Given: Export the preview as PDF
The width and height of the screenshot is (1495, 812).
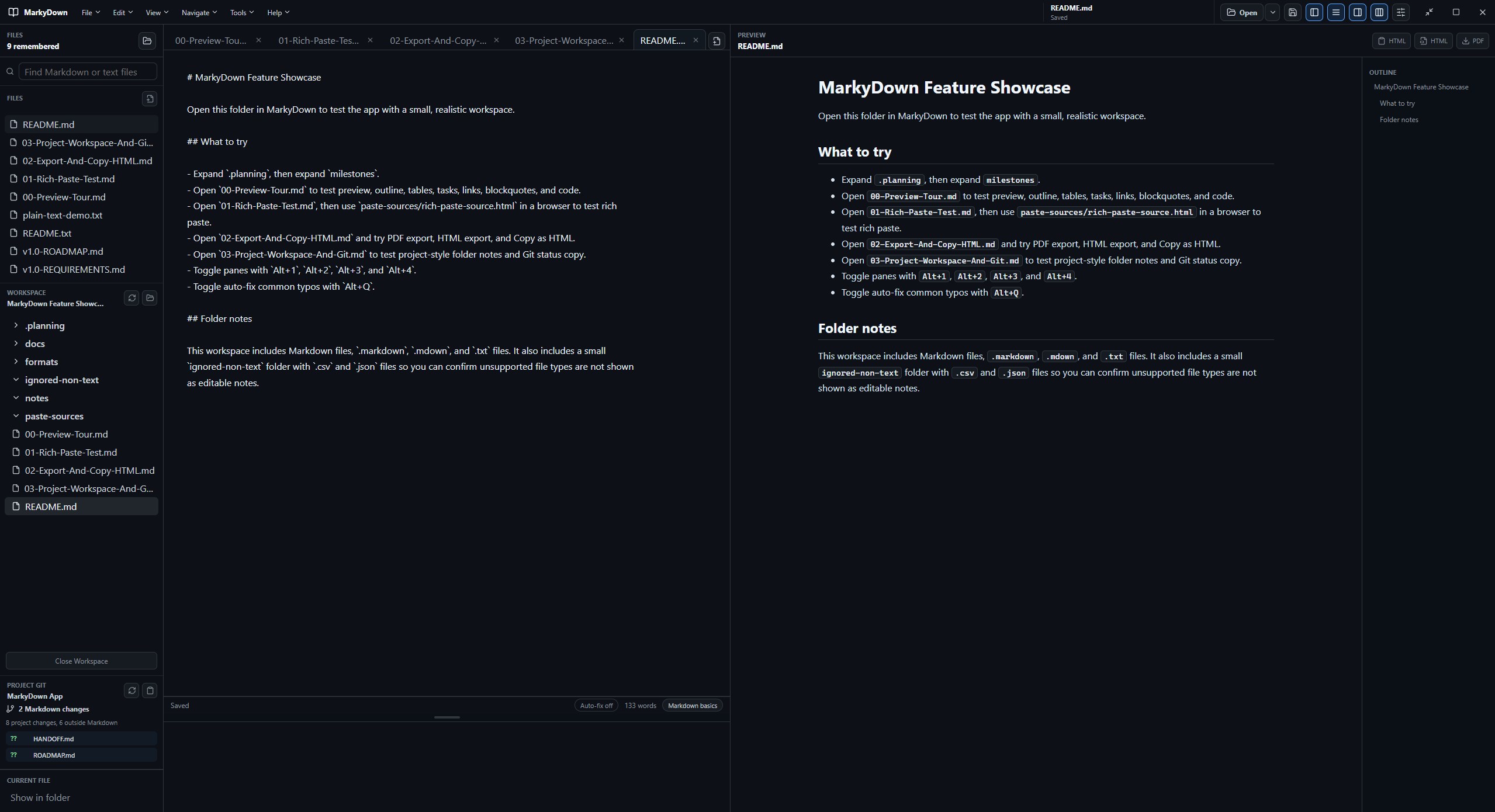Looking at the screenshot, I should 1472,41.
